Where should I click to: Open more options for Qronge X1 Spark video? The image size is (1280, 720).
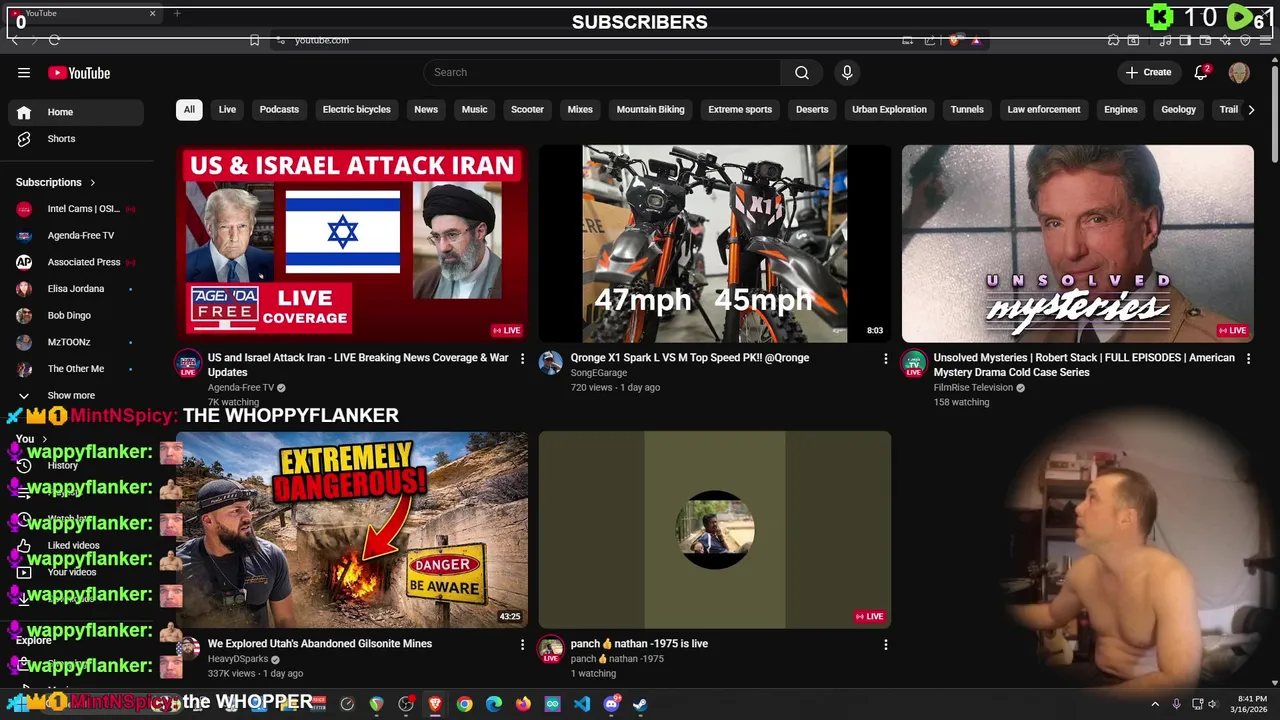coord(885,358)
